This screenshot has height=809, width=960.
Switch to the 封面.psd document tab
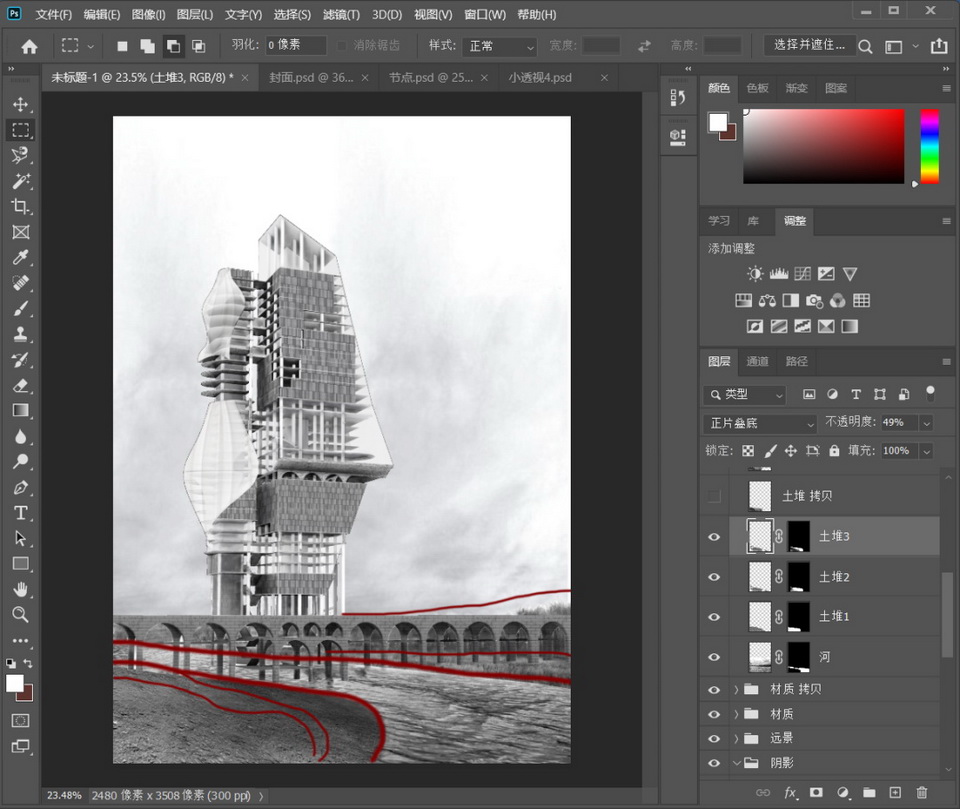coord(312,77)
